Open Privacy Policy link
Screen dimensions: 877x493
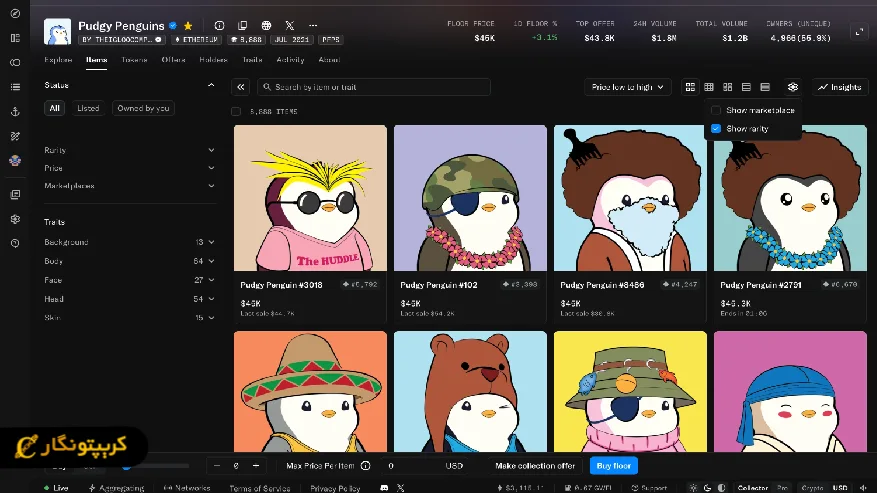tap(335, 488)
